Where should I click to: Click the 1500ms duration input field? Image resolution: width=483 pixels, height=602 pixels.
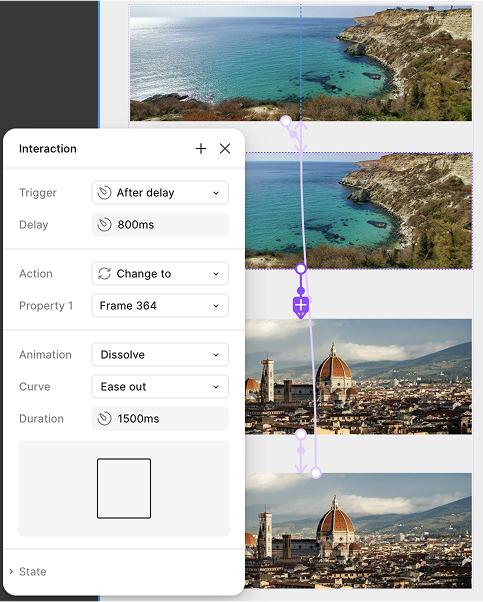(160, 418)
